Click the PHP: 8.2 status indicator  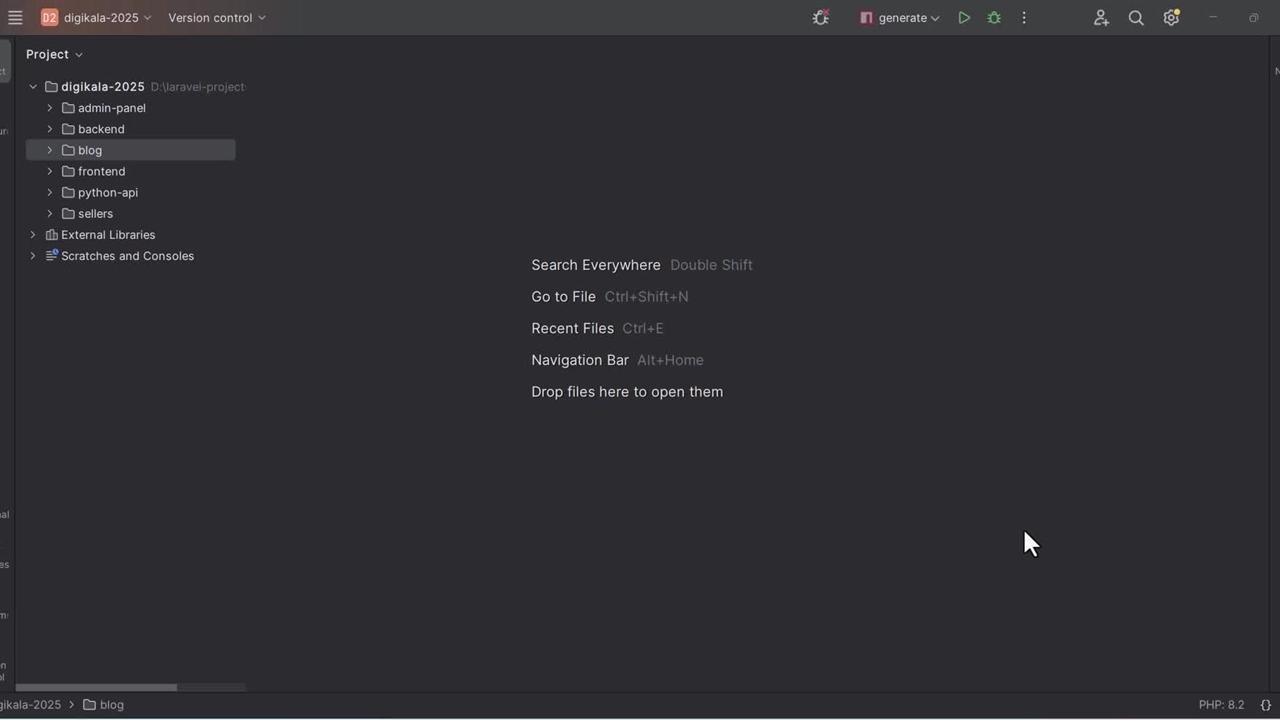(x=1221, y=705)
